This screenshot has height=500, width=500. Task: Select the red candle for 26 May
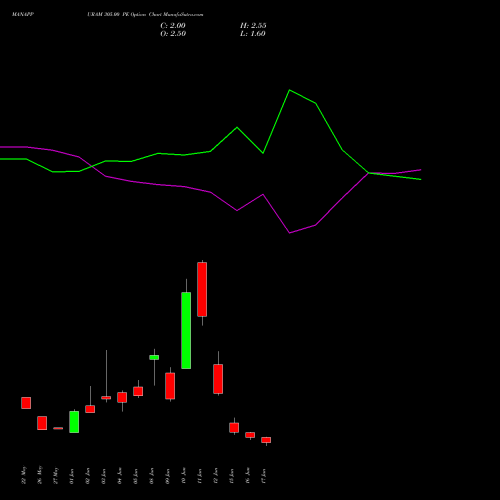click(x=42, y=423)
